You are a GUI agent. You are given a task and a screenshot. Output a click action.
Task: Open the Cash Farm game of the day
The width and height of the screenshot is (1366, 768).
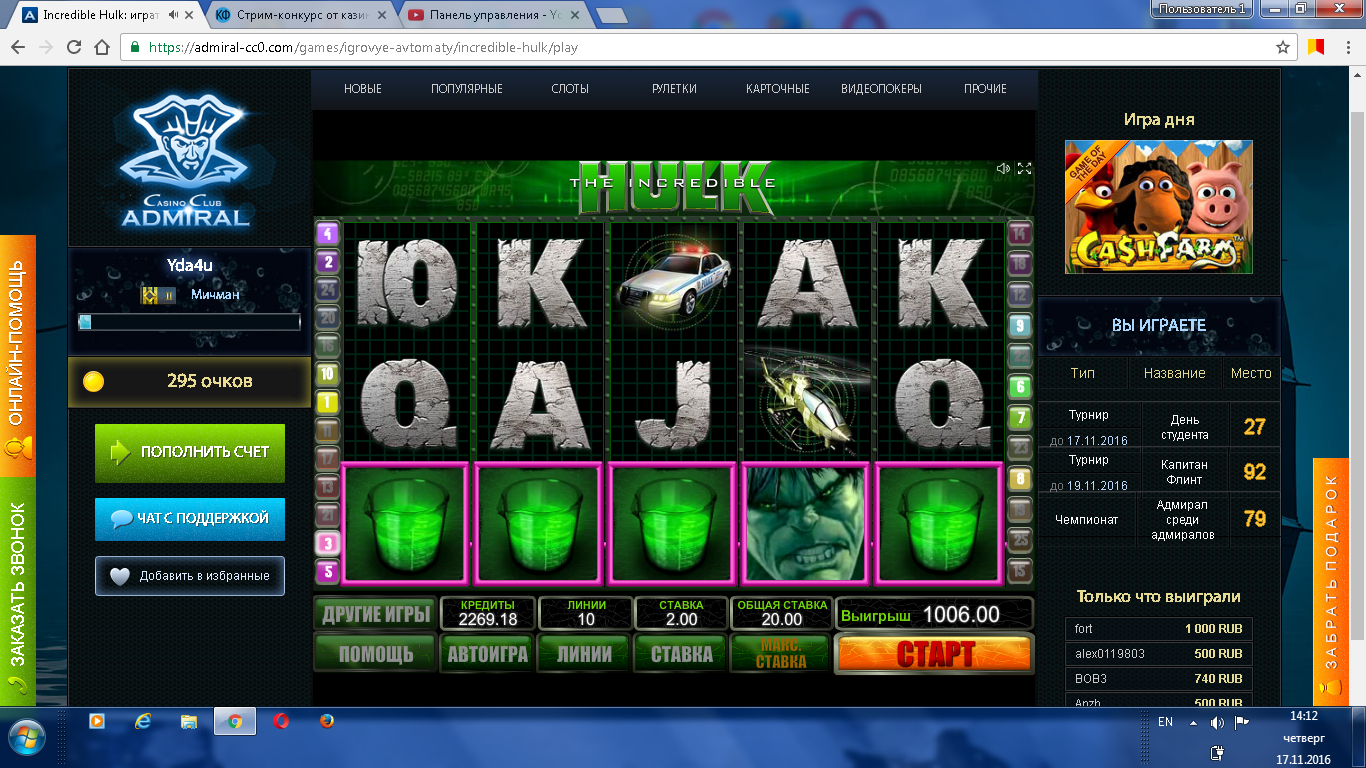1159,206
